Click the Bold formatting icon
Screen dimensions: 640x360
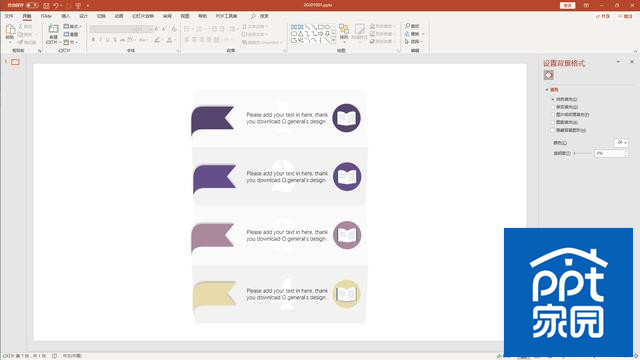click(93, 40)
